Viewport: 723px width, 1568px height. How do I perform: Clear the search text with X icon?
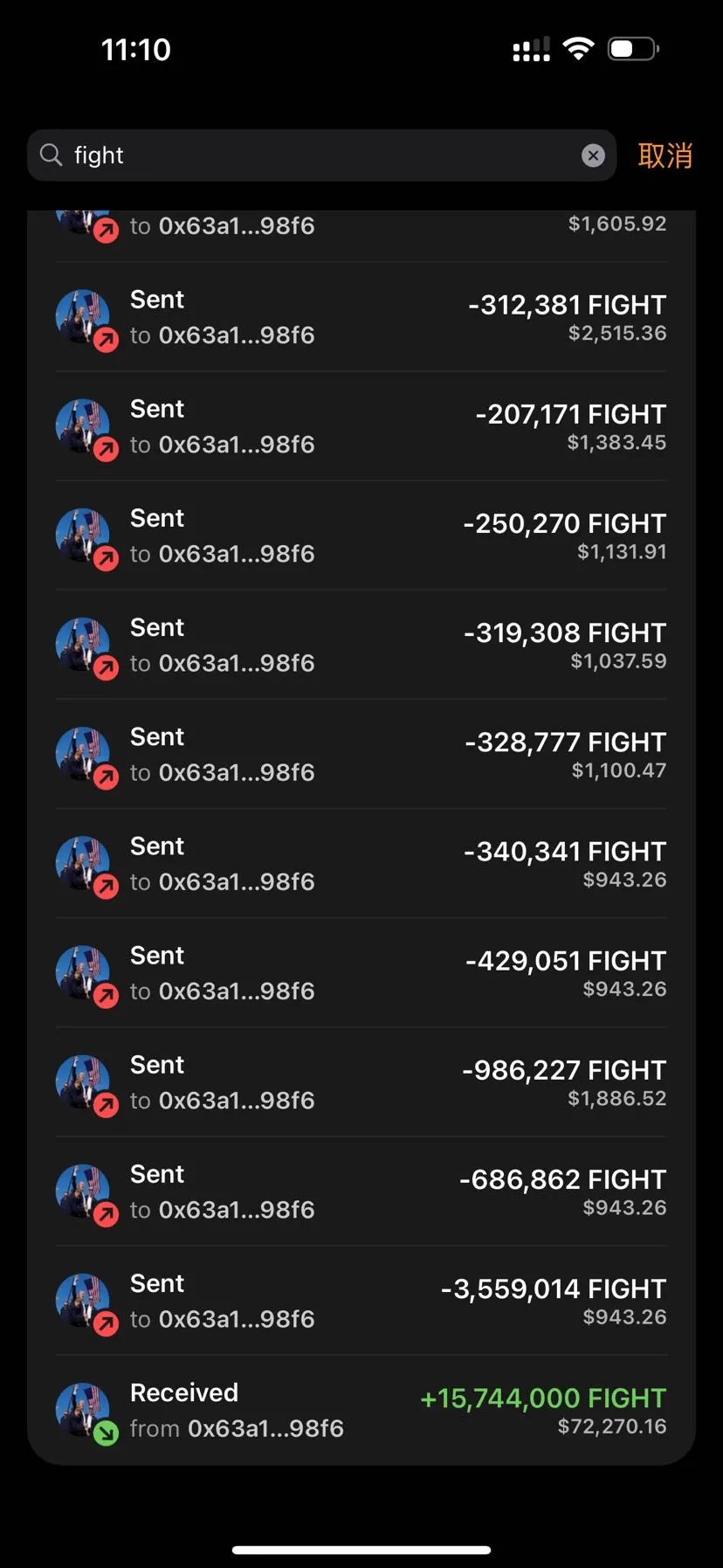pos(593,155)
